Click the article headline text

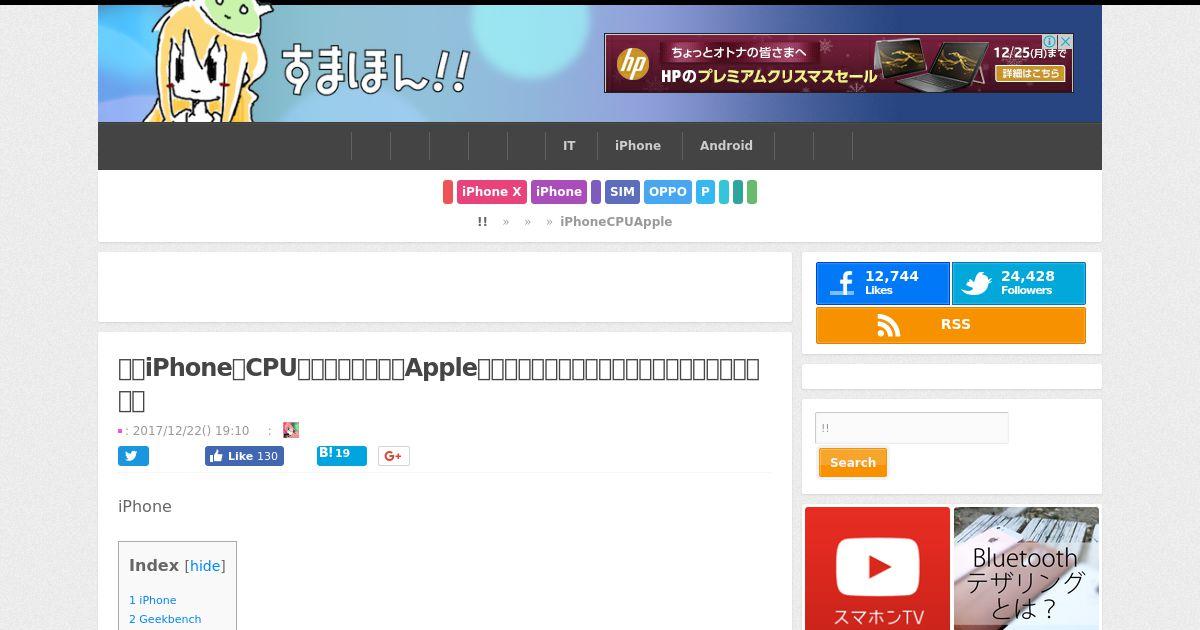coord(439,384)
